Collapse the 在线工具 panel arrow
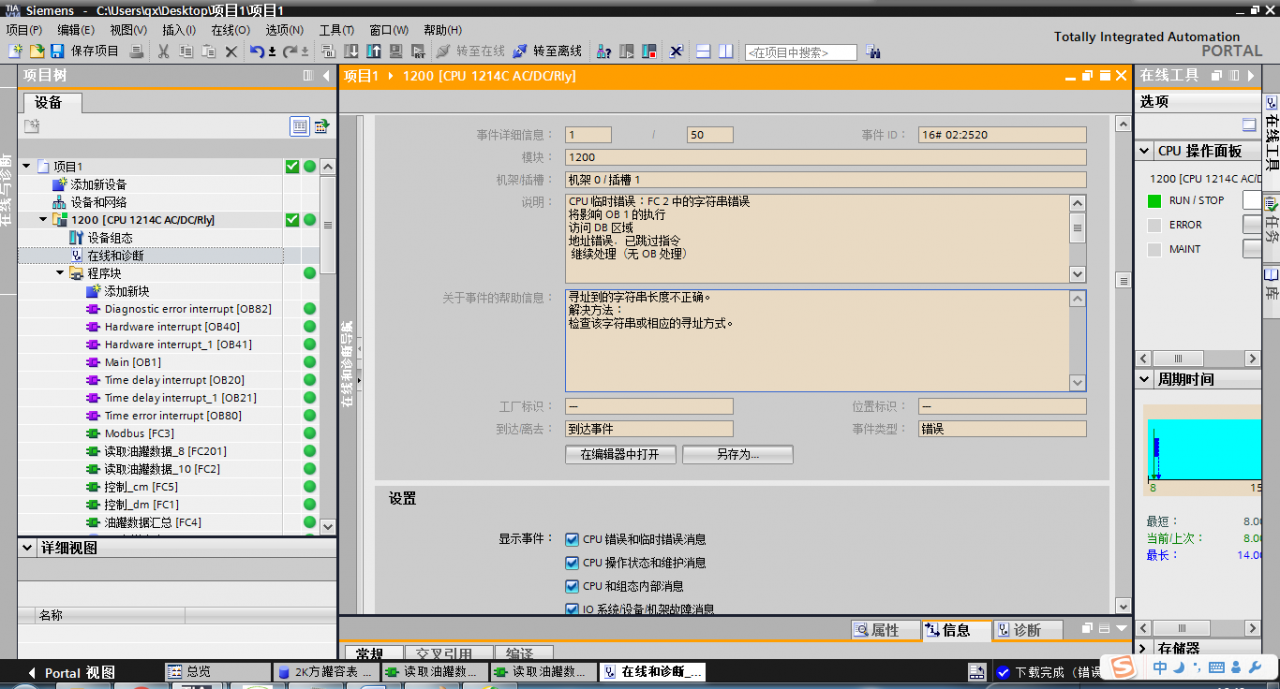 point(1251,76)
